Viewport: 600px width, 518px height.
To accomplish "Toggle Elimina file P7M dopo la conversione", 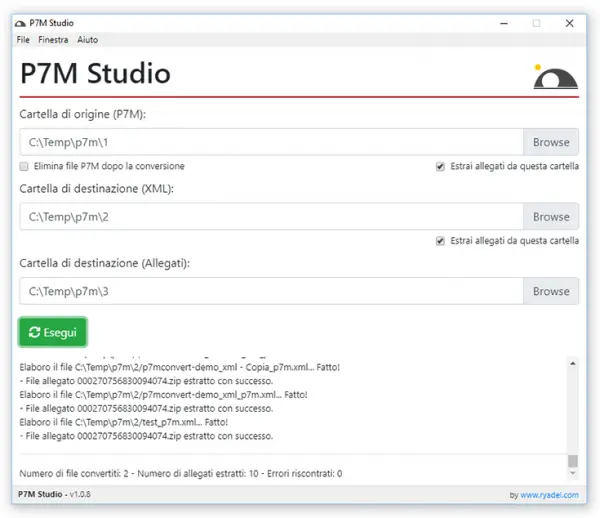I will 24,166.
